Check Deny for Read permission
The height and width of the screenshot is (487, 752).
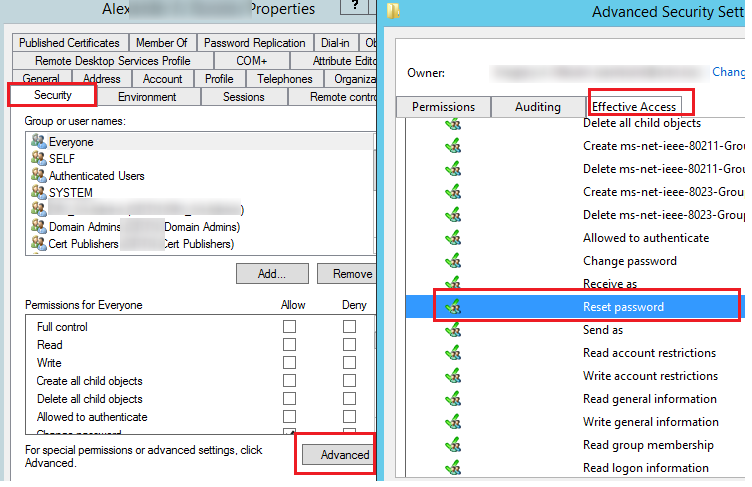pos(349,345)
